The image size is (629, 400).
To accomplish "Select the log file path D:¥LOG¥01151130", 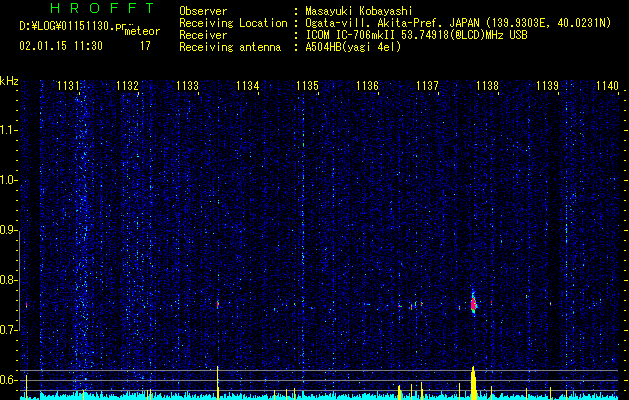I will 67,26.
